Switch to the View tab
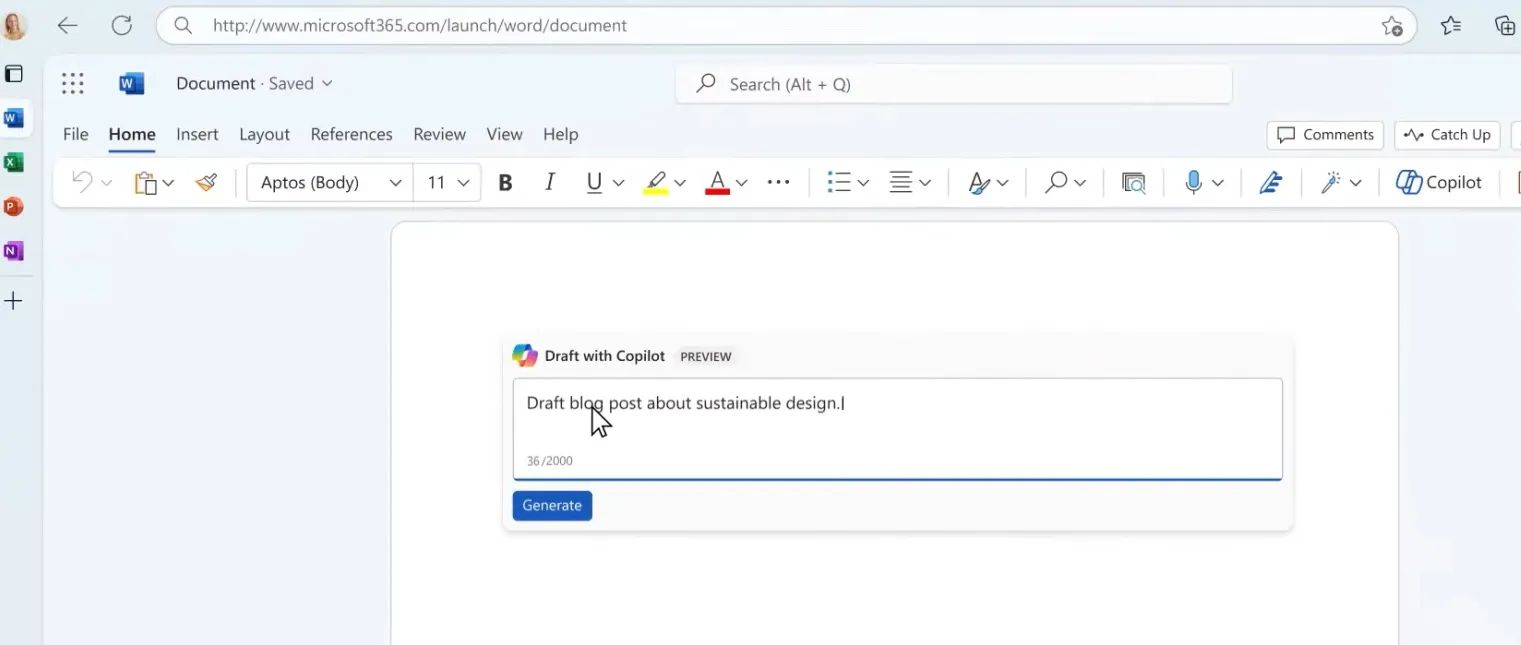The width and height of the screenshot is (1521, 645). coord(504,134)
